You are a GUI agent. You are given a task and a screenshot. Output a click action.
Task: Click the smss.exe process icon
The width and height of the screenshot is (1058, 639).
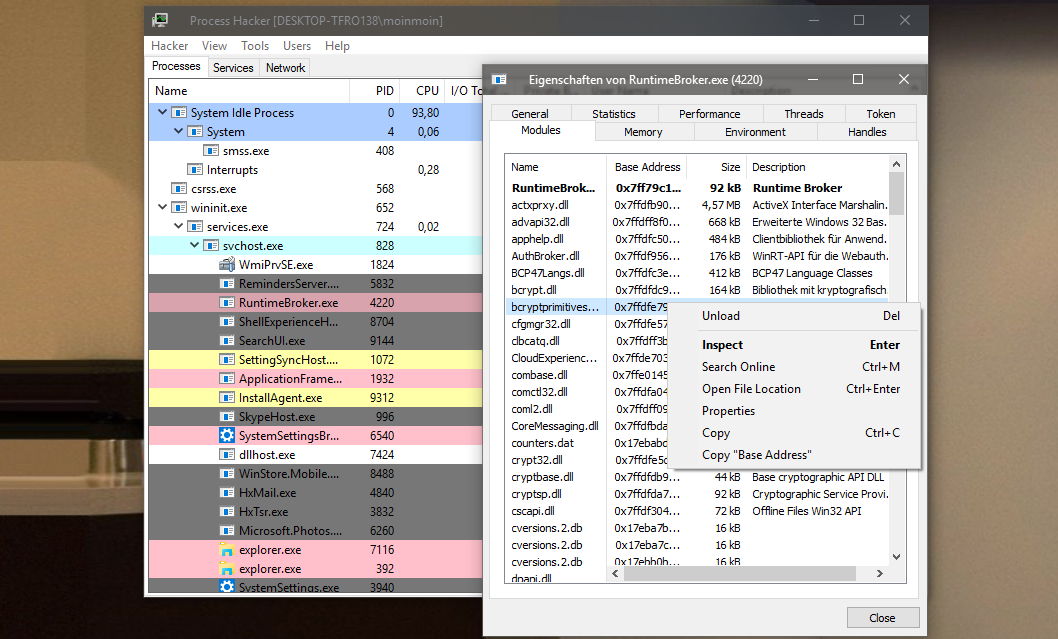[211, 150]
